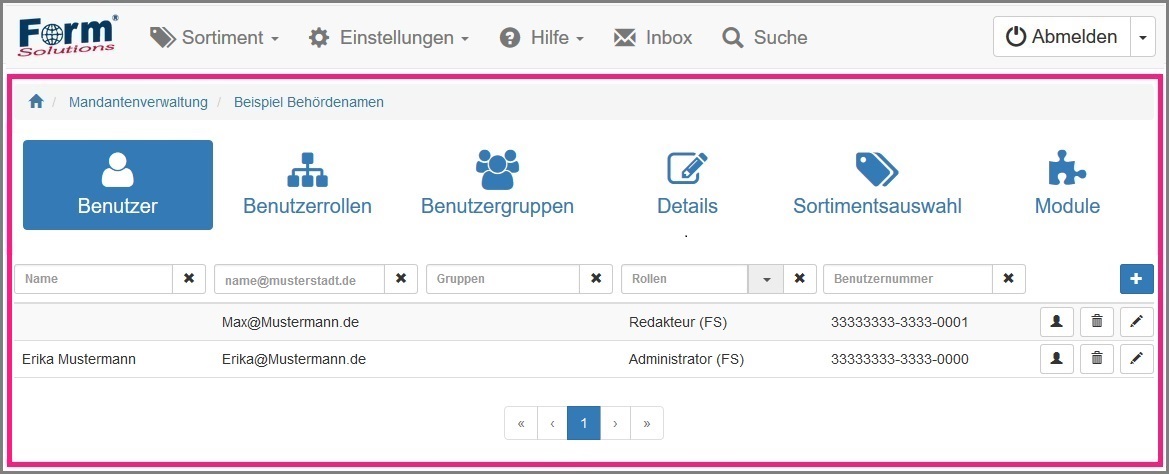The image size is (1169, 474).
Task: Switch to the Benutzergruppen tab
Action: coord(497,185)
